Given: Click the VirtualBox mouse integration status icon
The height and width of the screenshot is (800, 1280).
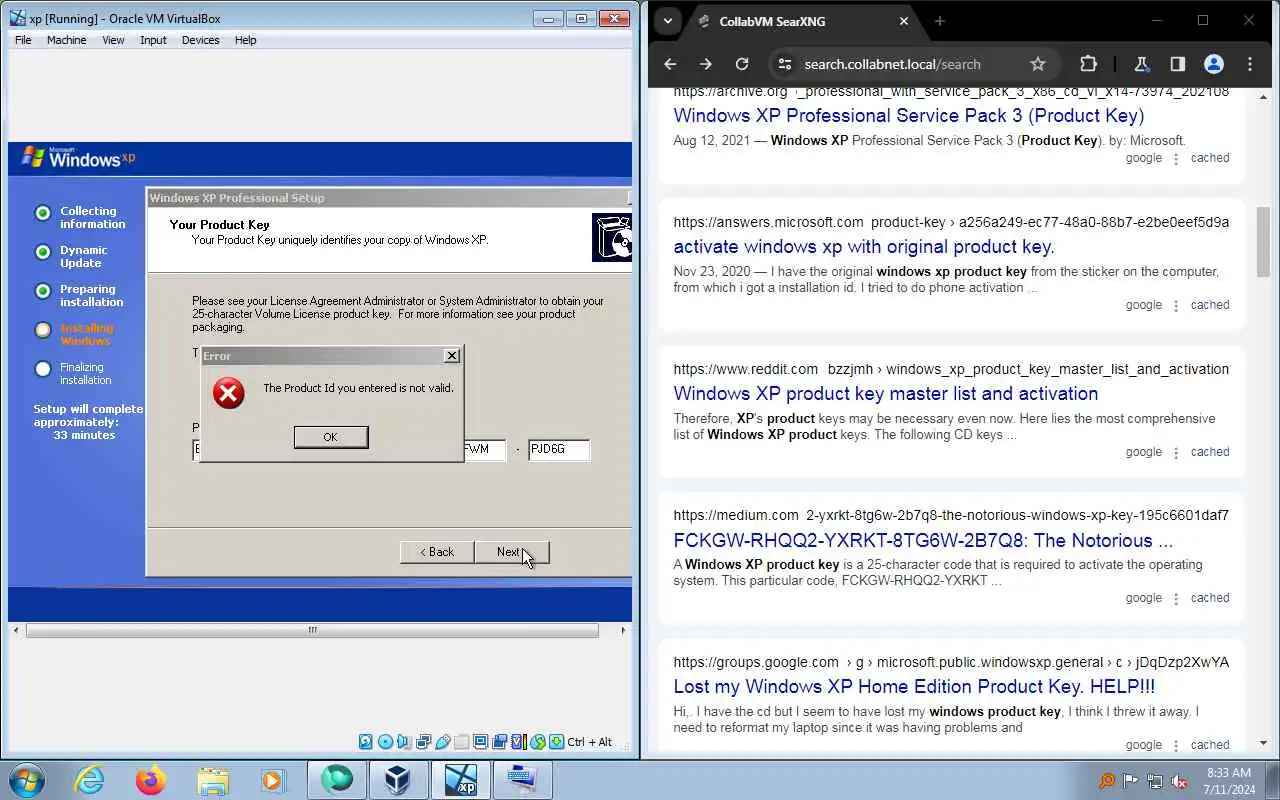Looking at the screenshot, I should click(x=538, y=742).
